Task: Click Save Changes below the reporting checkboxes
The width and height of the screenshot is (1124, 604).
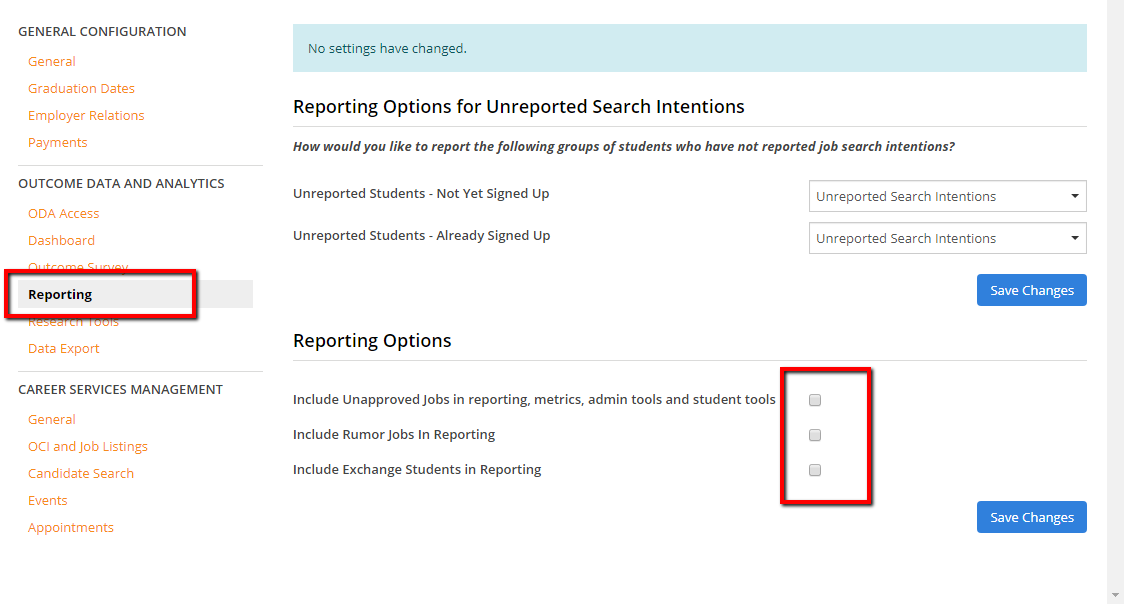Action: click(1031, 518)
